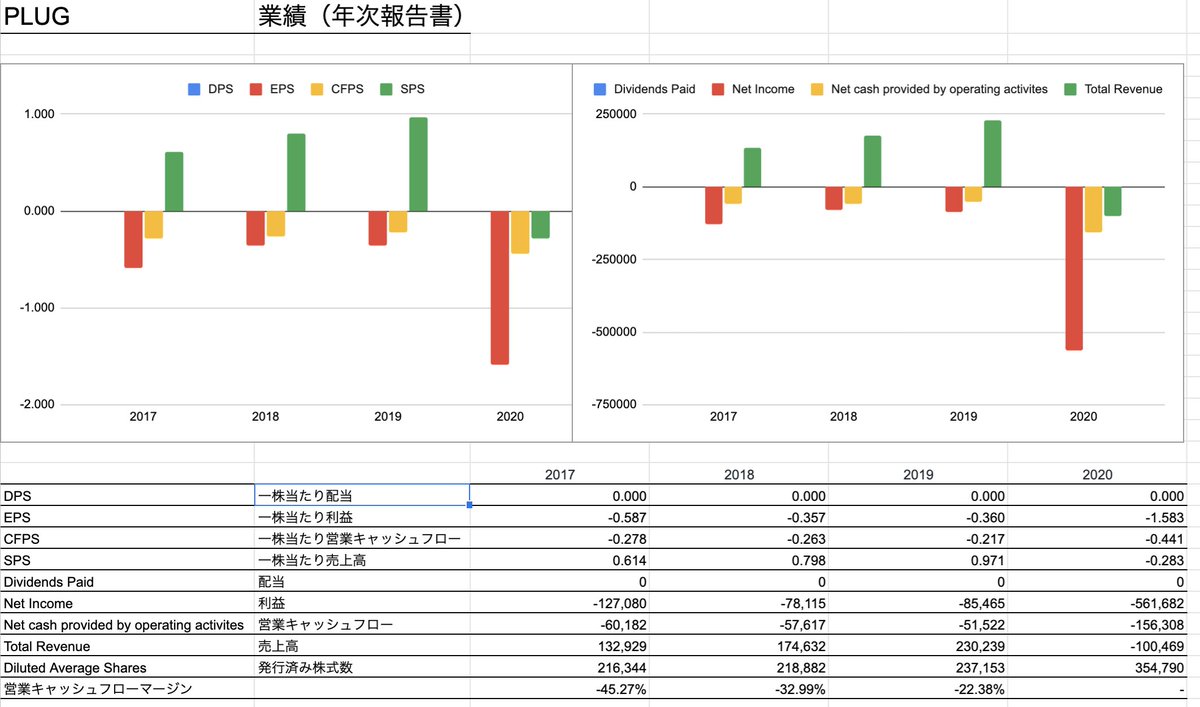Select the Total Revenue value -100,469
Viewport: 1200px width, 707px height.
[1097, 646]
